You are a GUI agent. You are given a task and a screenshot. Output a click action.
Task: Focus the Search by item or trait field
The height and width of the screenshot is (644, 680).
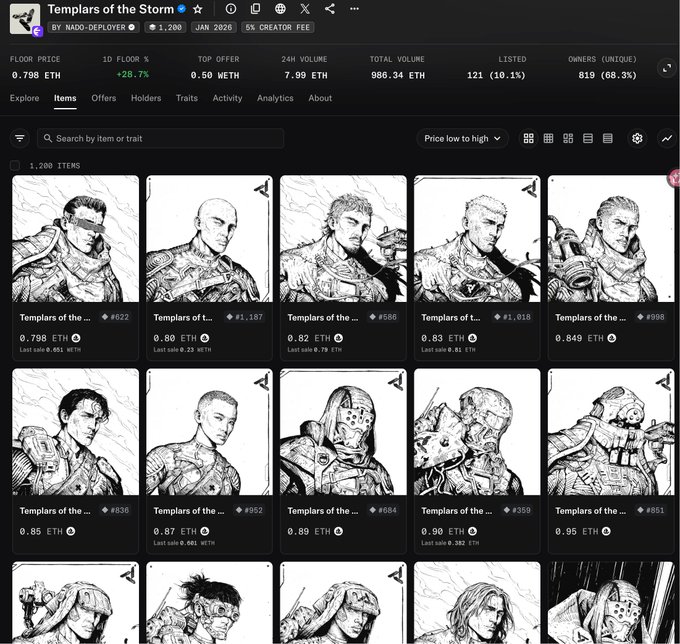[160, 138]
